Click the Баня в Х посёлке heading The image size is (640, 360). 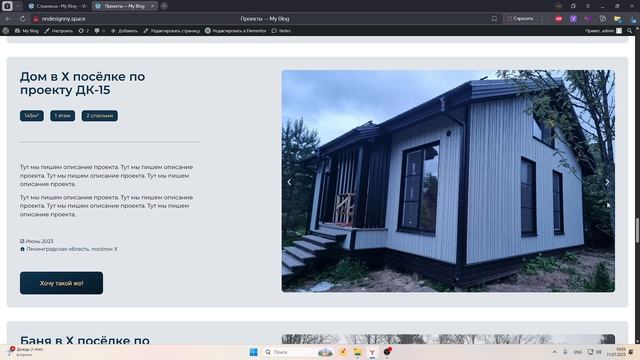click(x=85, y=340)
